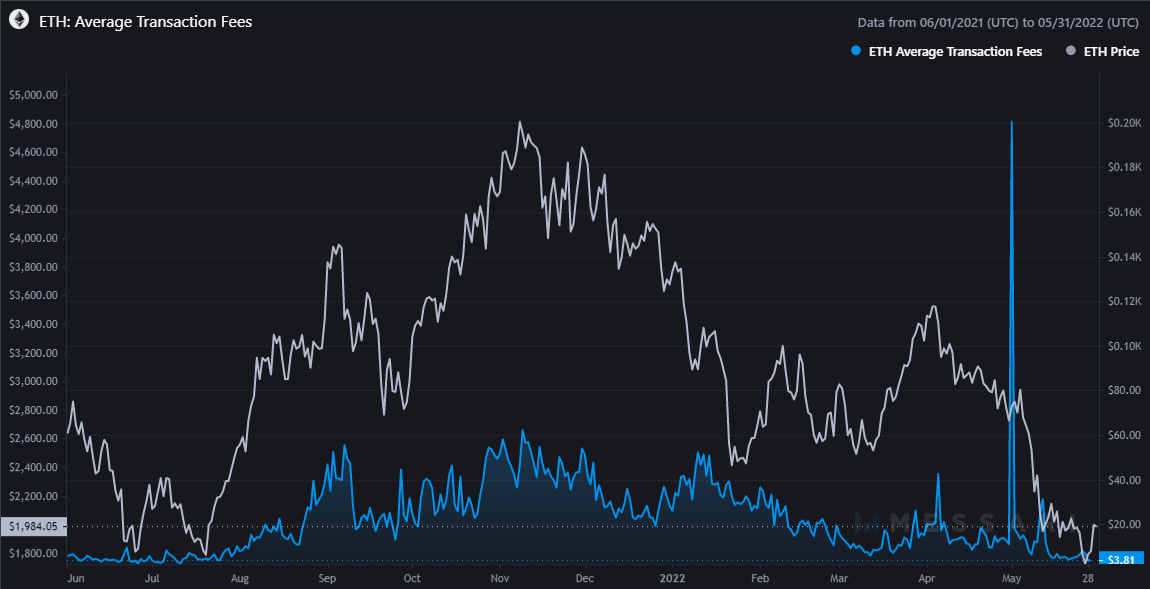This screenshot has width=1150, height=589.
Task: Click the data date range text
Action: (997, 22)
